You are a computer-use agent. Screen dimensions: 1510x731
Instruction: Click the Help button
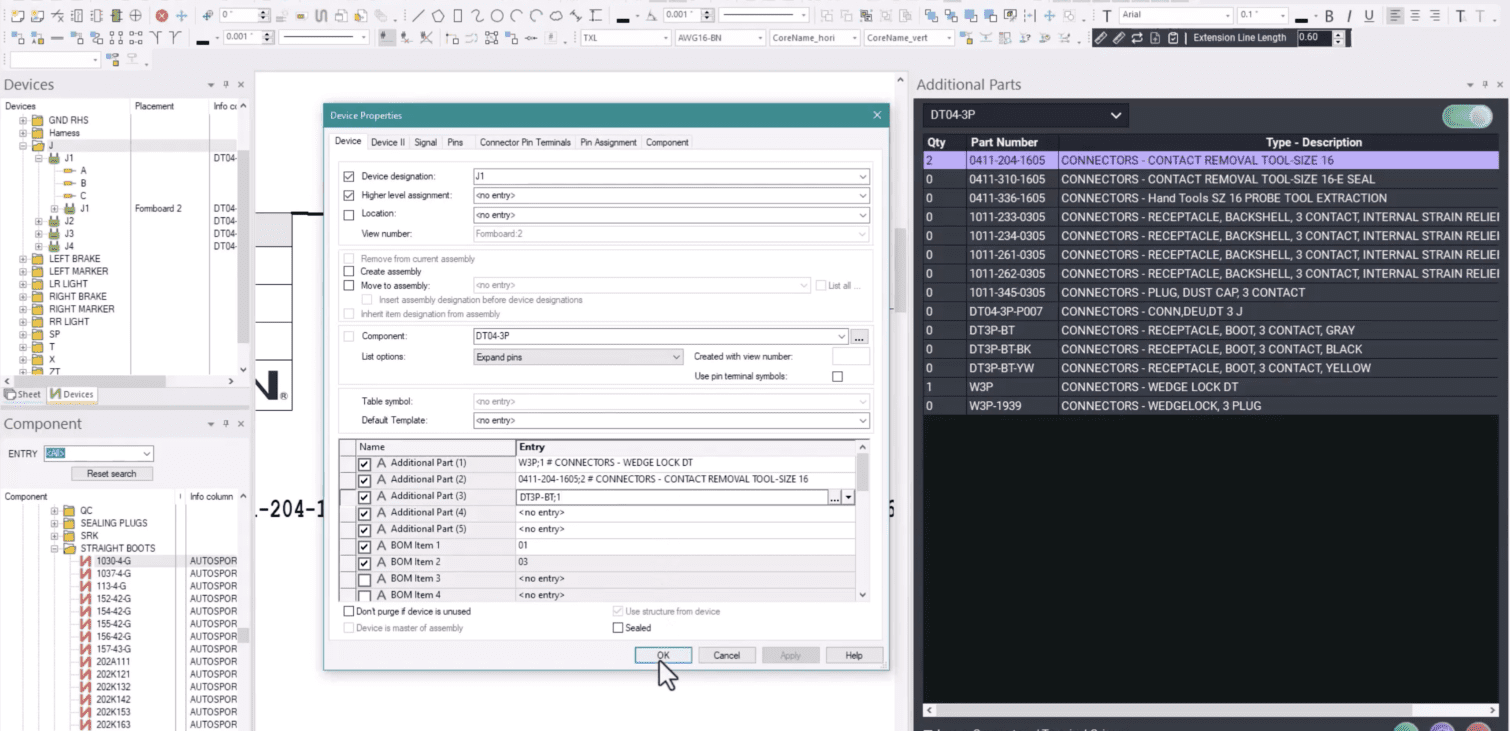854,655
